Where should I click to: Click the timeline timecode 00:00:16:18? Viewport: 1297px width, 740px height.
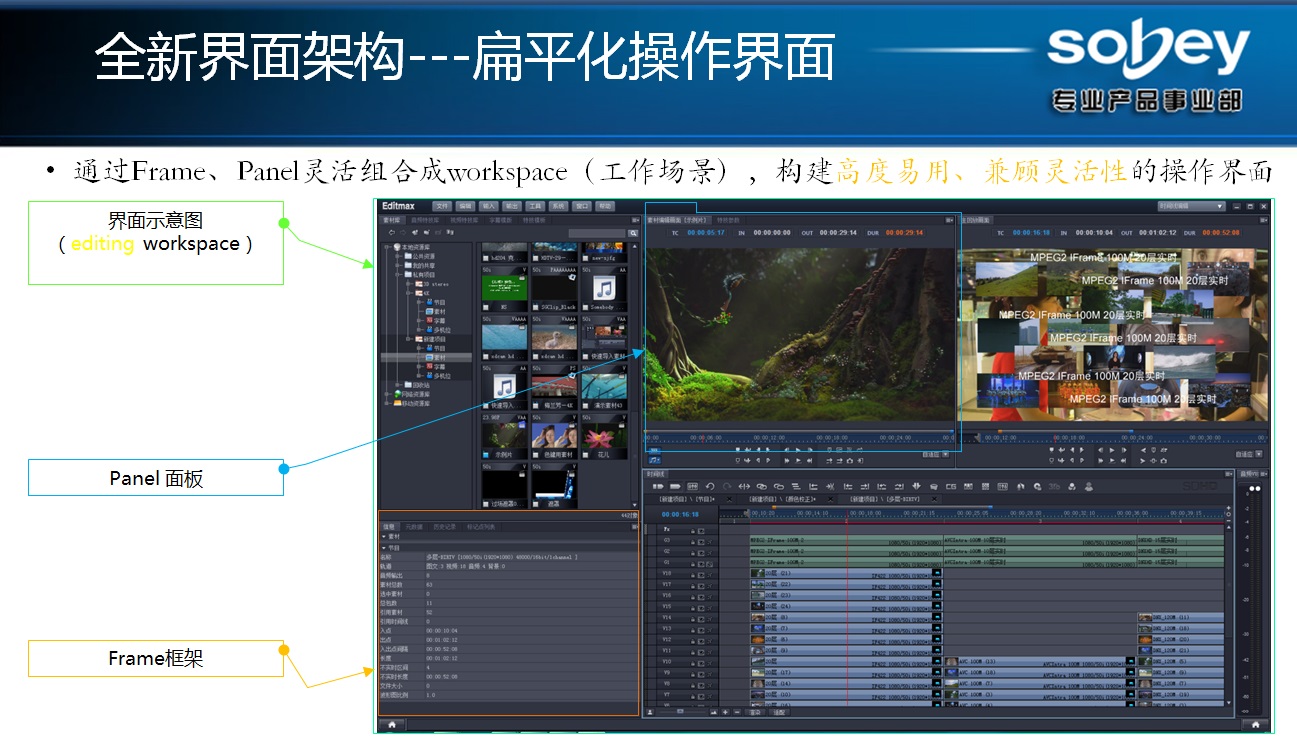point(680,514)
